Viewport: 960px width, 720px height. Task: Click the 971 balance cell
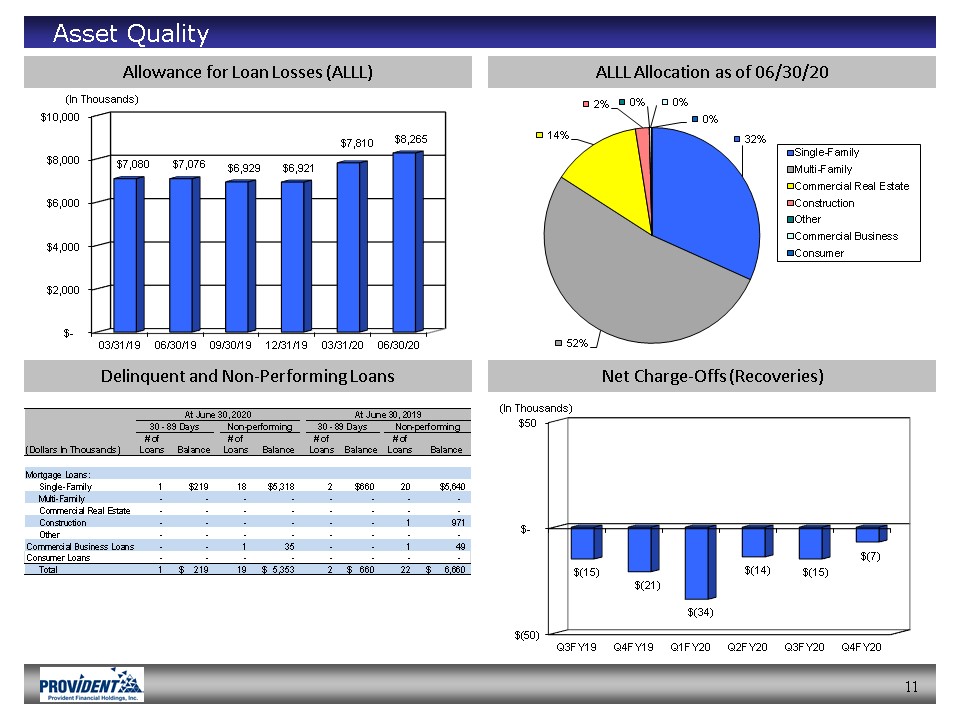click(x=458, y=523)
